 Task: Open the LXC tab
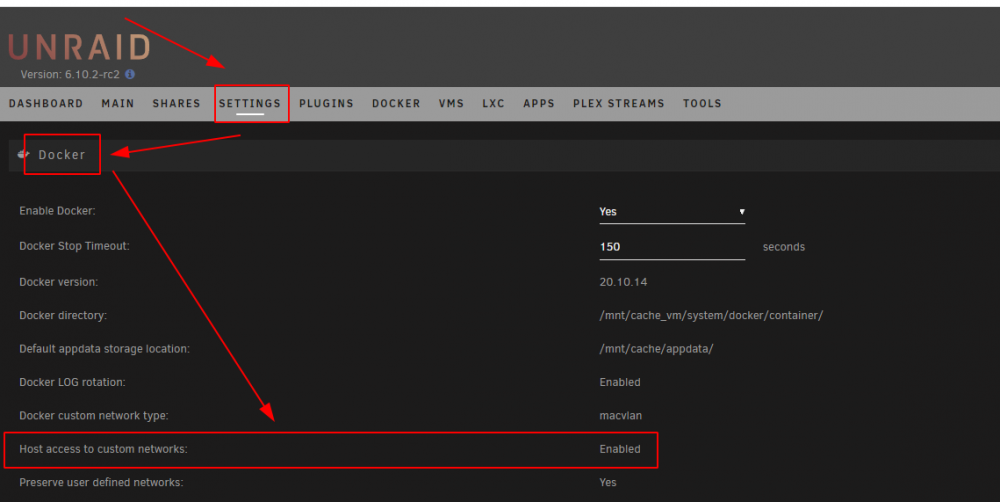pyautogui.click(x=494, y=103)
